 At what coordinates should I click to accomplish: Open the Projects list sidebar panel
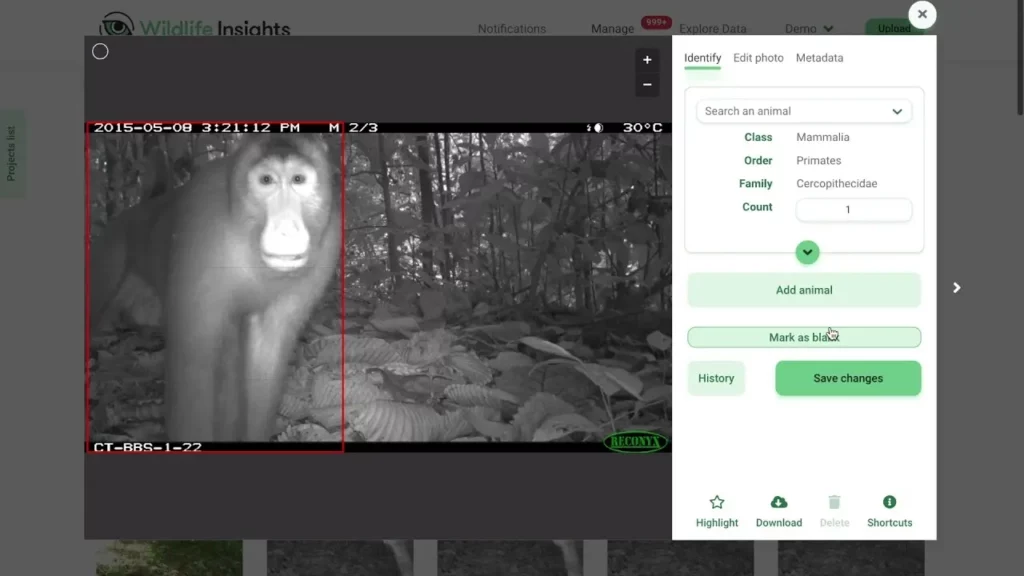12,152
